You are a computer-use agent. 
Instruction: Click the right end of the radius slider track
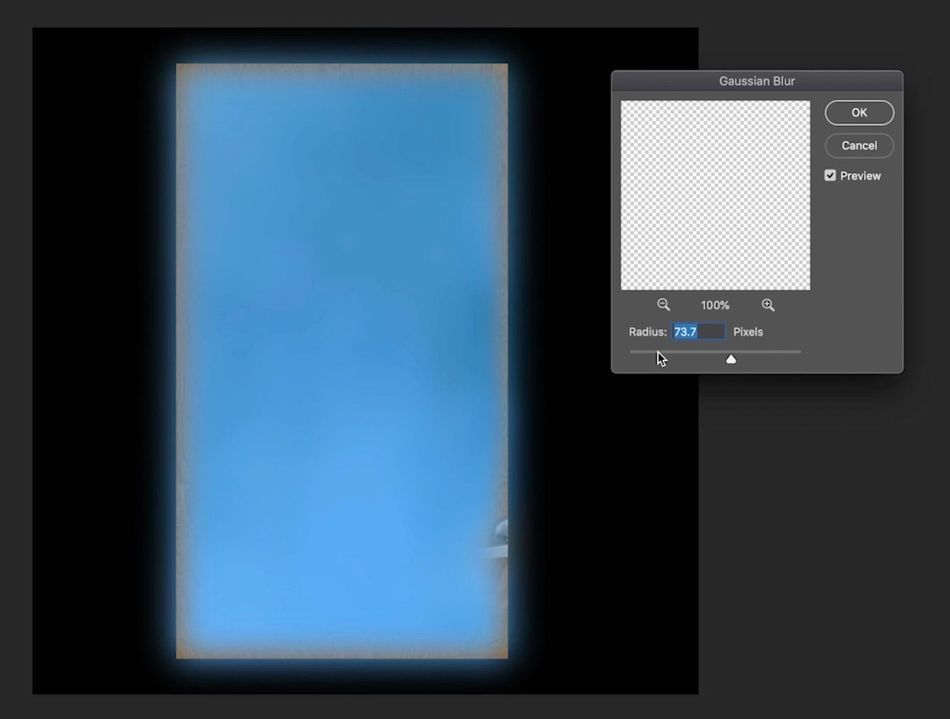pos(800,351)
